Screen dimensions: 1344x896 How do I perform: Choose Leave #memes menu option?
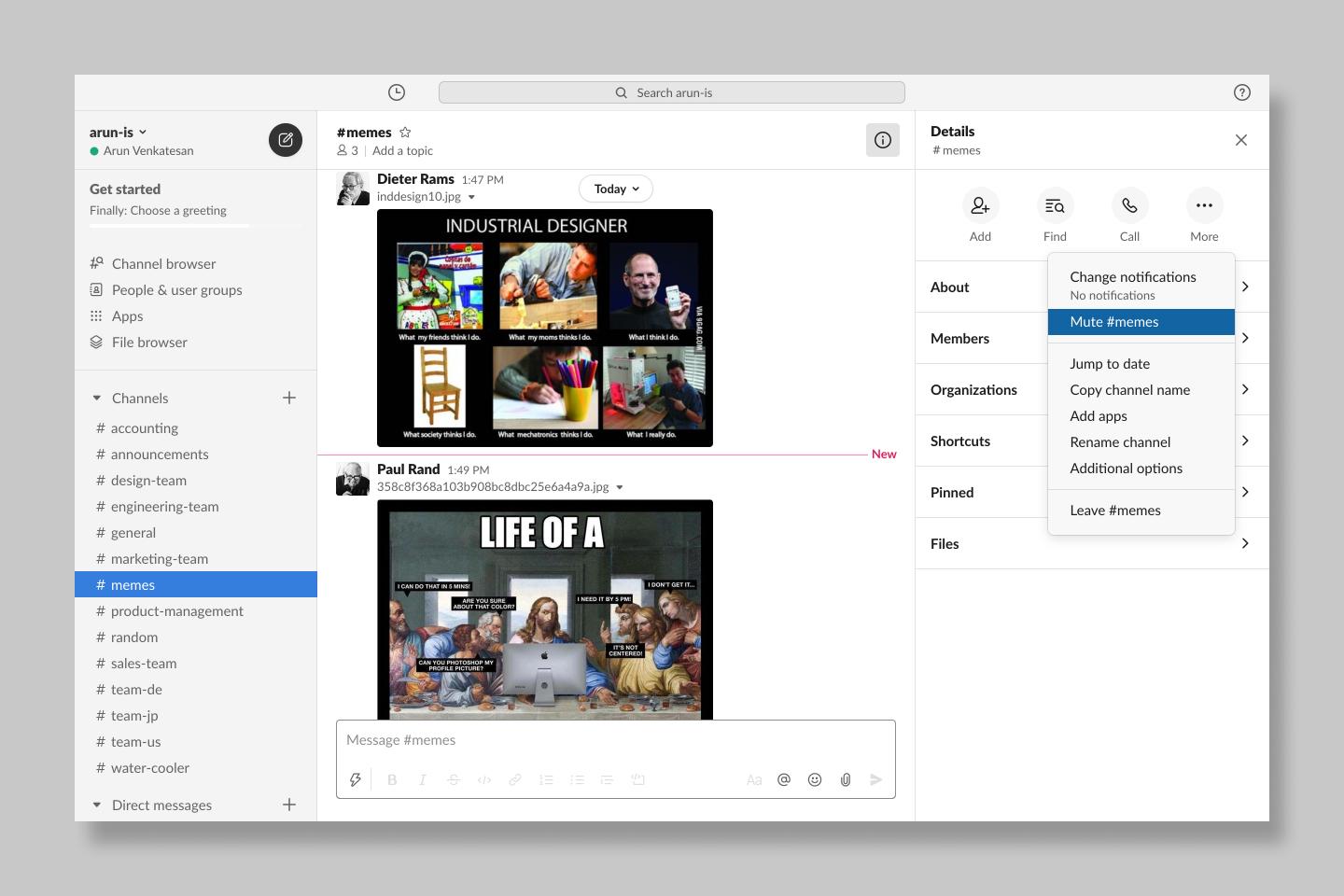point(1115,511)
